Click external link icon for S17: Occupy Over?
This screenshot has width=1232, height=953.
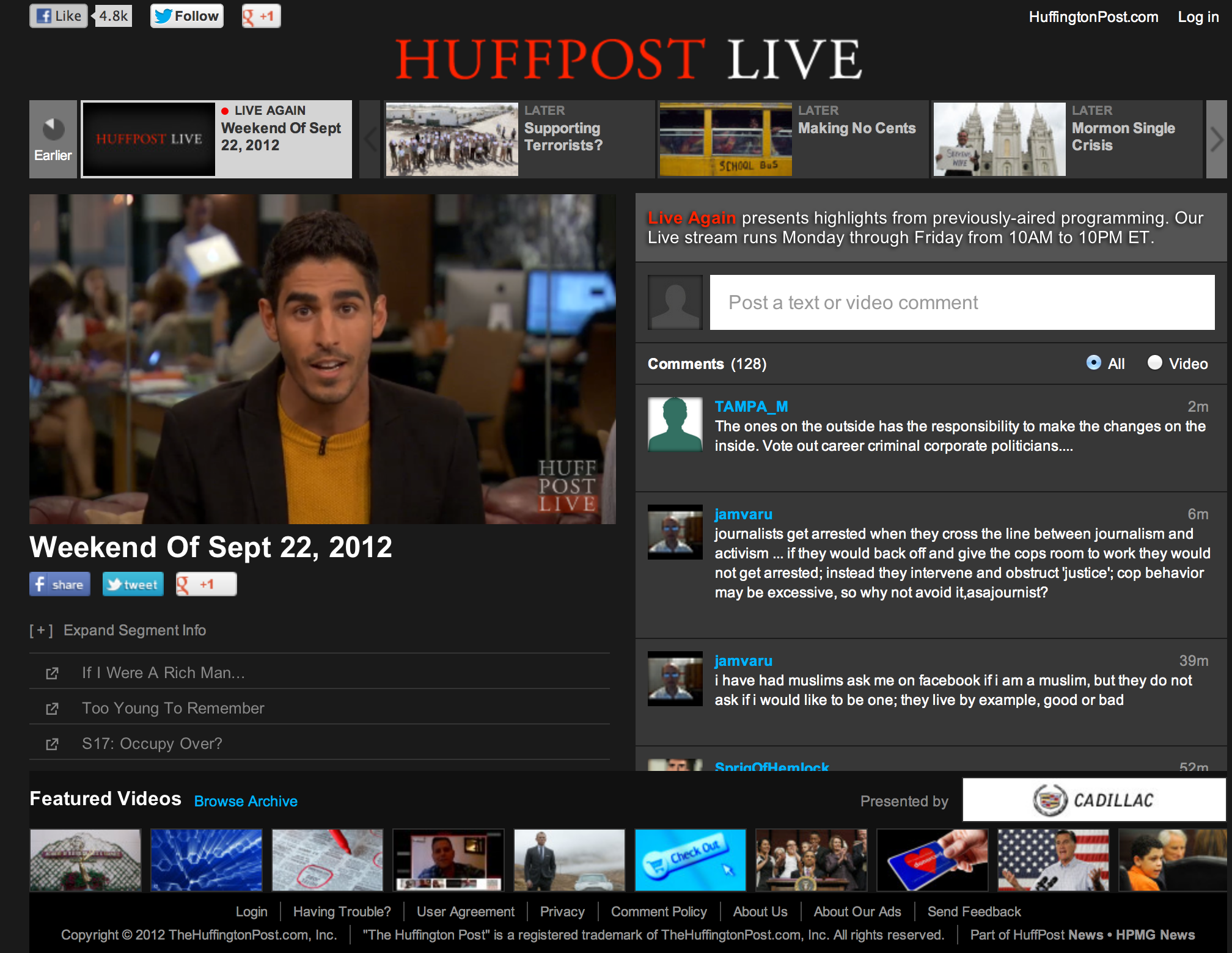[52, 744]
